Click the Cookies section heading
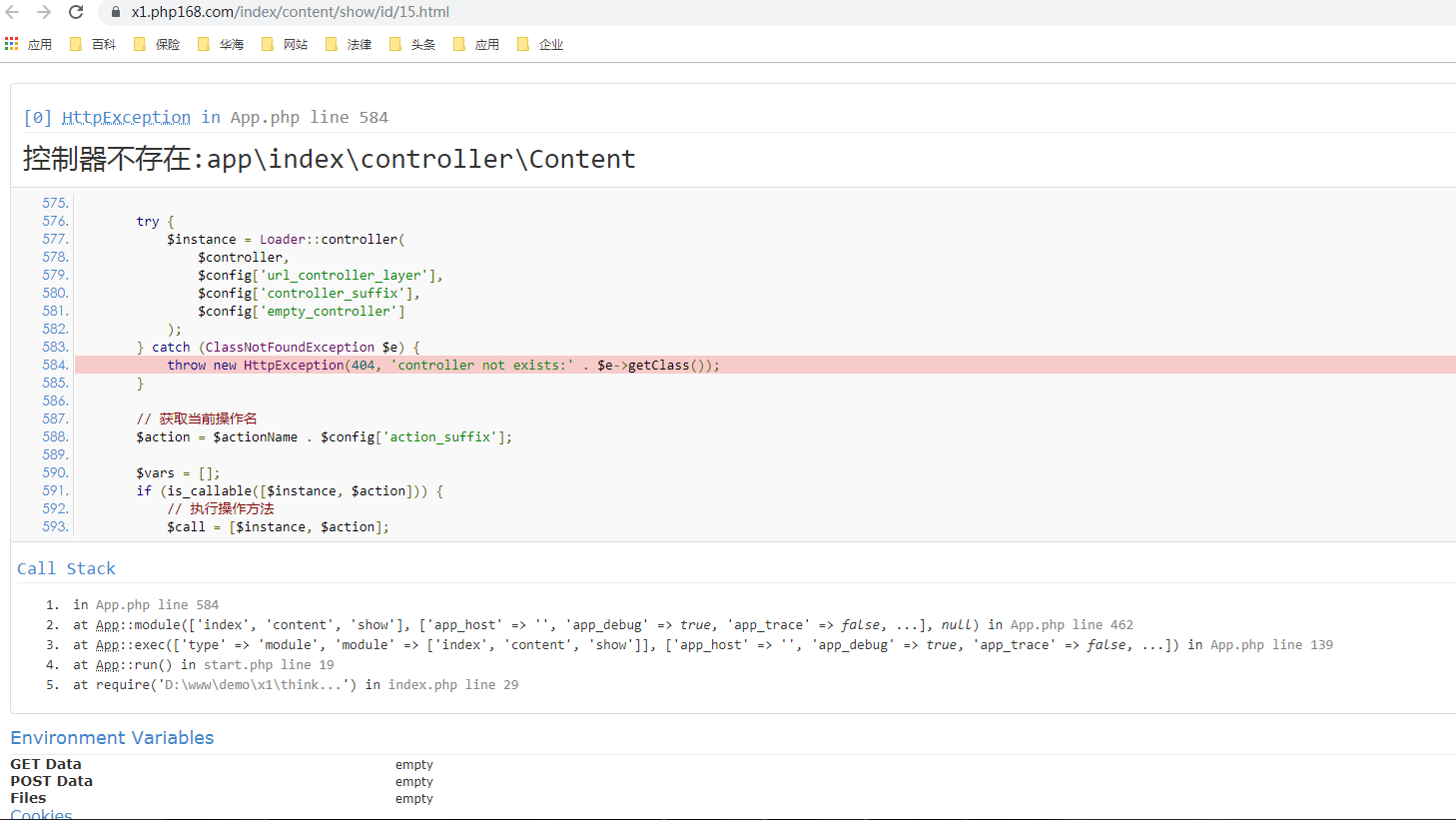Image resolution: width=1456 pixels, height=820 pixels. coord(41,814)
